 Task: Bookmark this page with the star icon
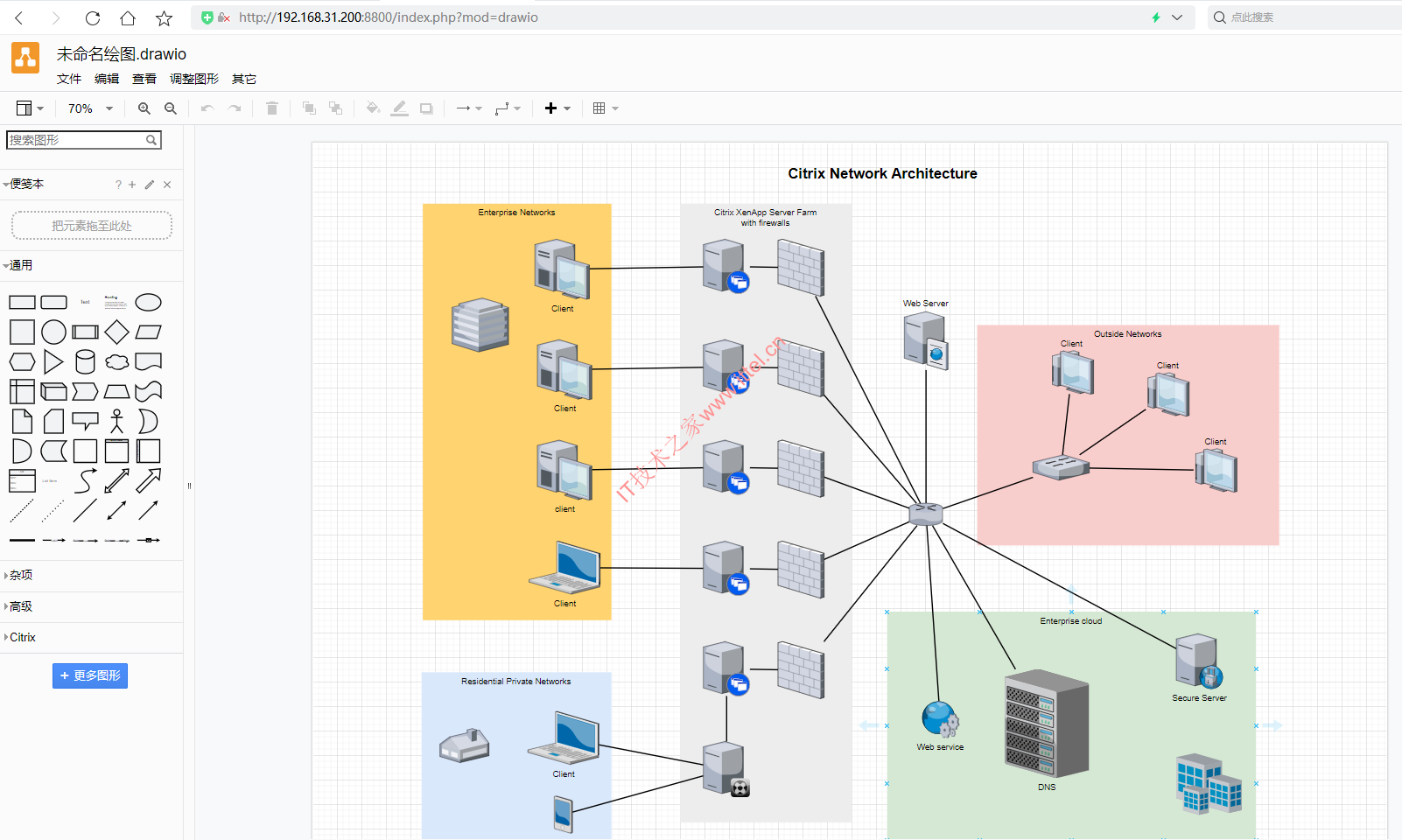(164, 17)
